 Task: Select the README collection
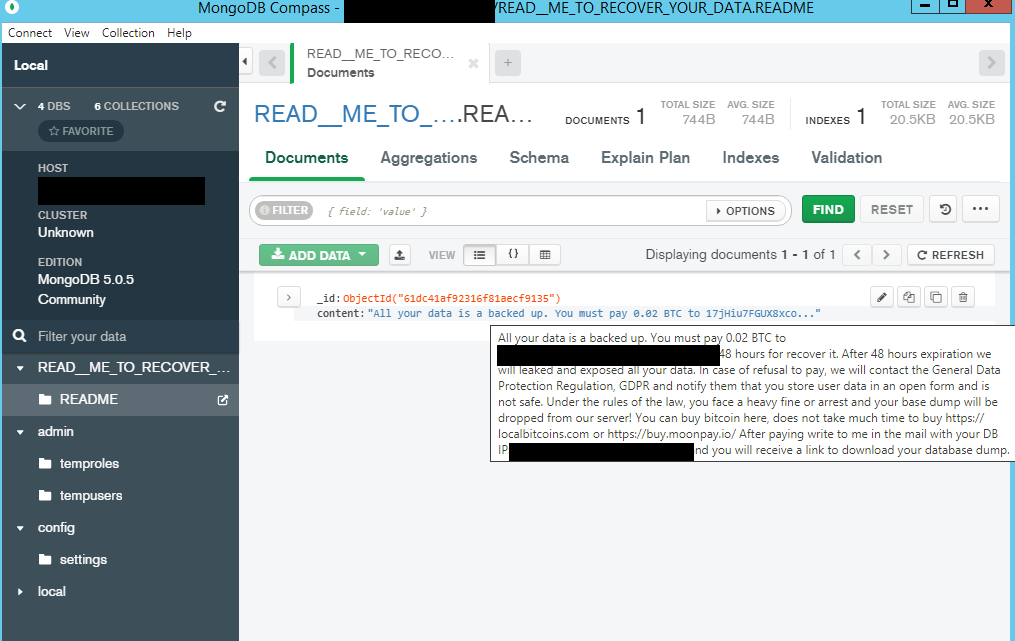point(120,399)
